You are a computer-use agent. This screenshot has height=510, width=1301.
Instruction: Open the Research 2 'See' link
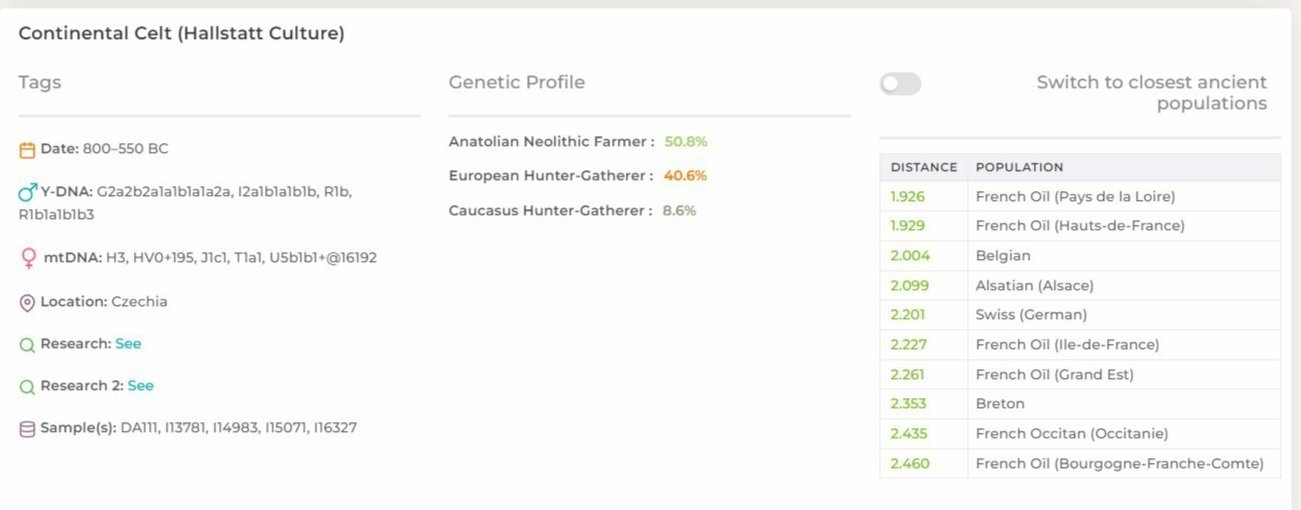coord(140,386)
